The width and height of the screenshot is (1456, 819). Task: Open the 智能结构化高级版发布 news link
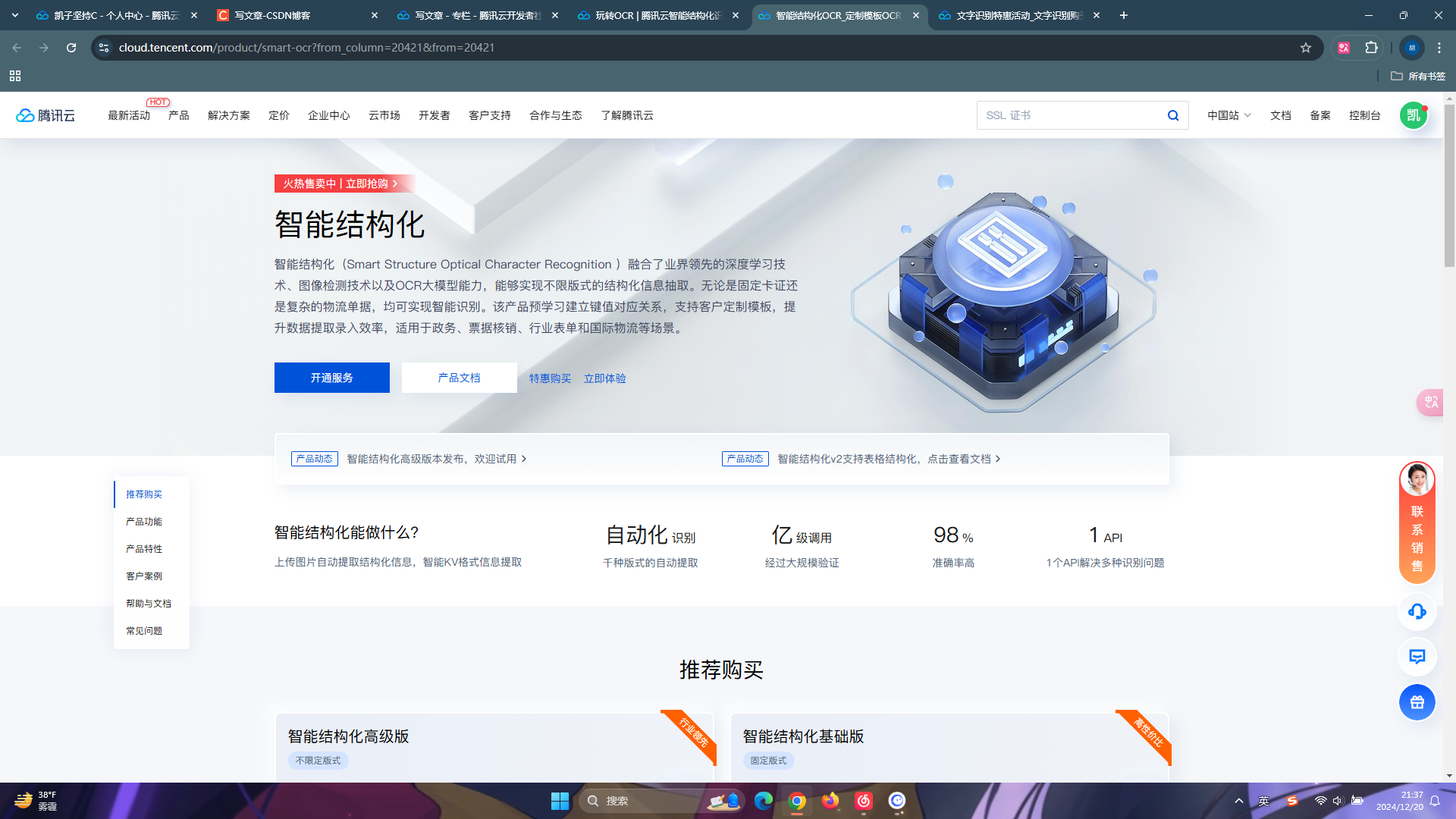click(x=437, y=459)
